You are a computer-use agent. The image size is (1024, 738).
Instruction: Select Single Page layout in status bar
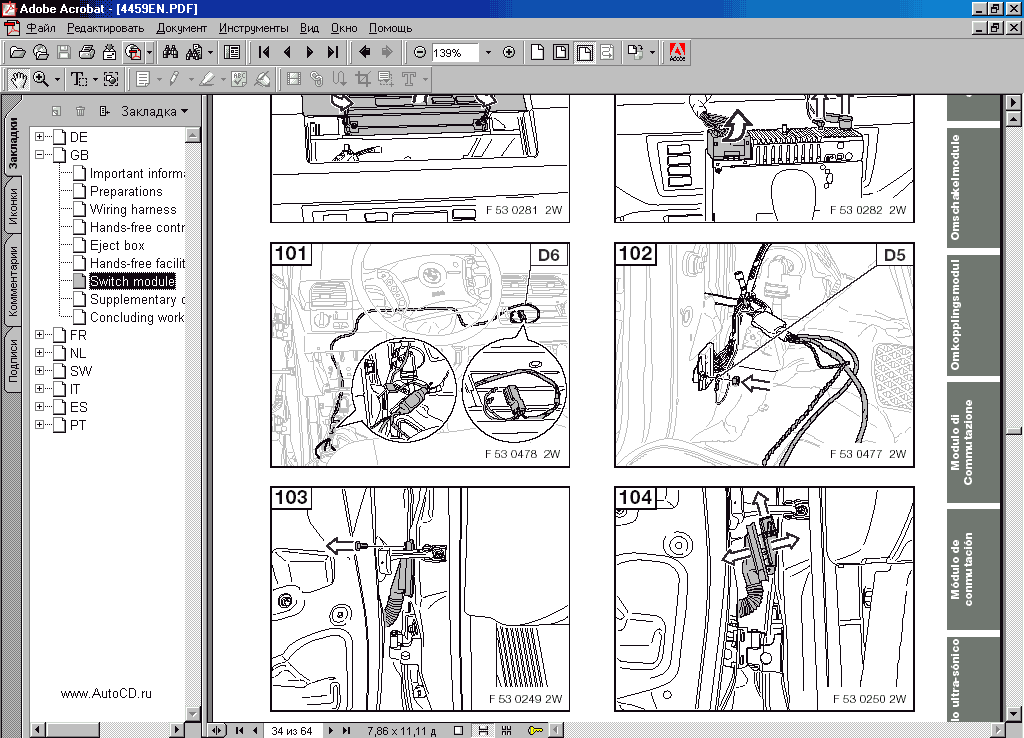pyautogui.click(x=458, y=731)
